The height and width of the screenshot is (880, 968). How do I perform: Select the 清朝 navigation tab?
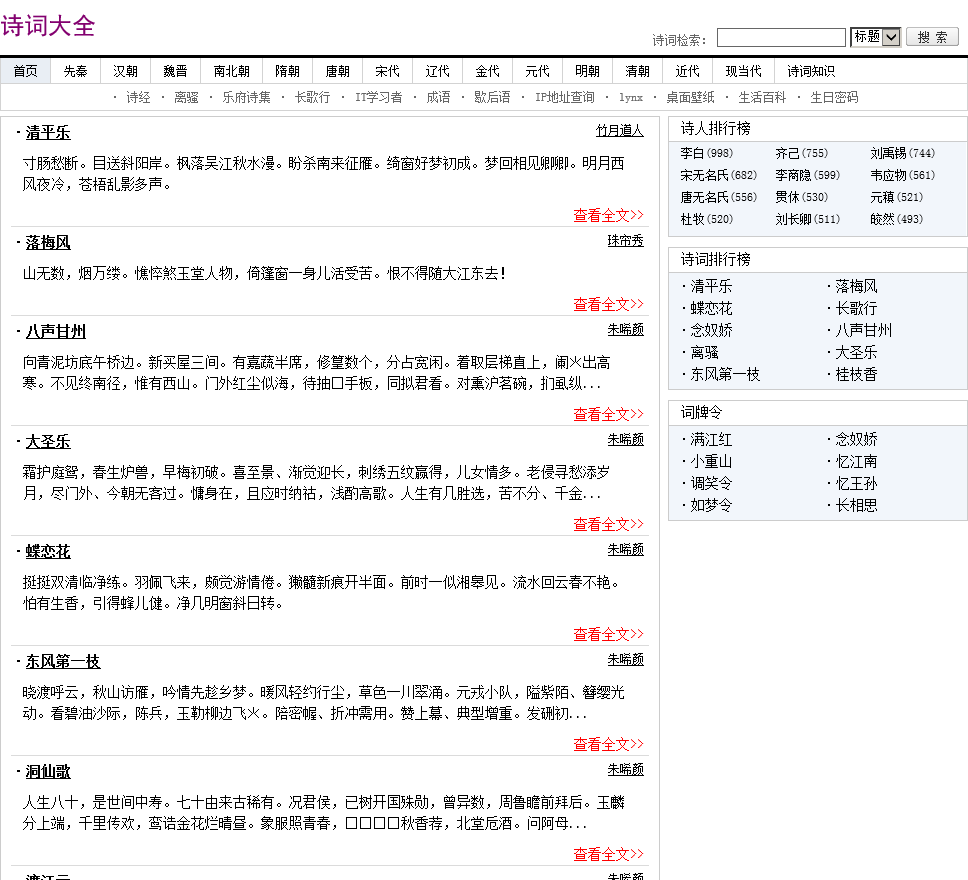click(638, 71)
